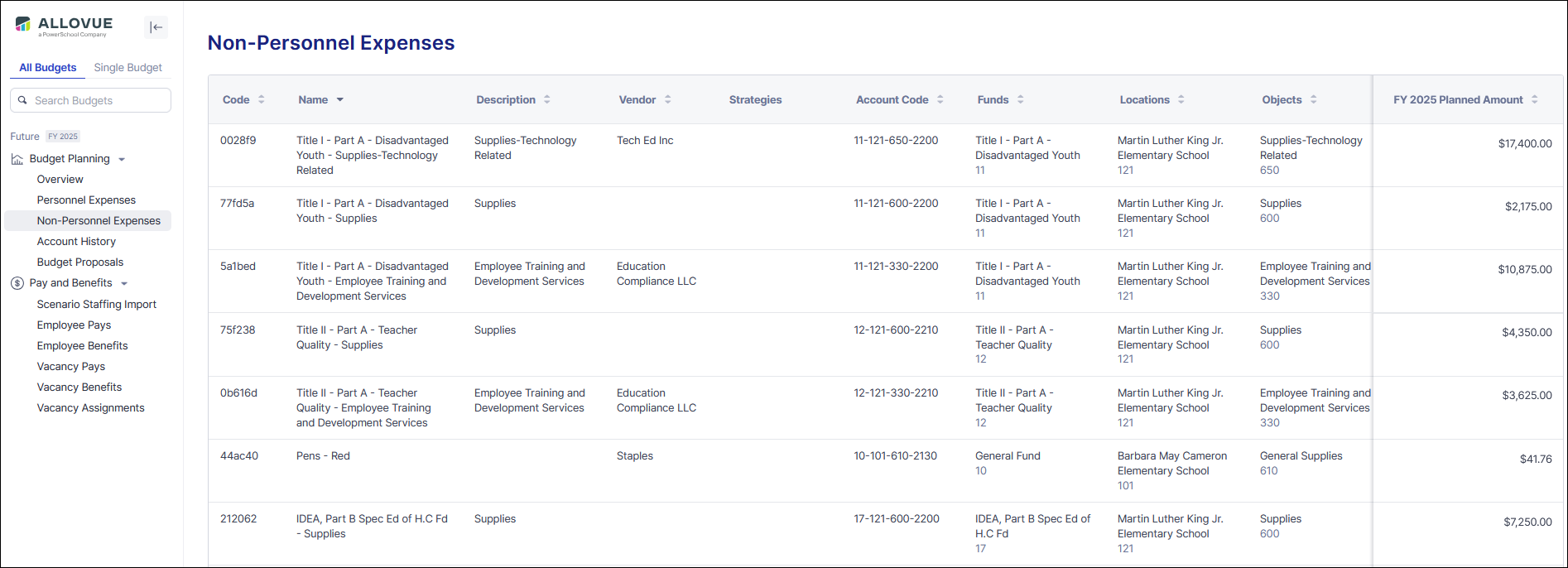Select the All Budgets tab
This screenshot has width=1568, height=568.
(x=48, y=68)
